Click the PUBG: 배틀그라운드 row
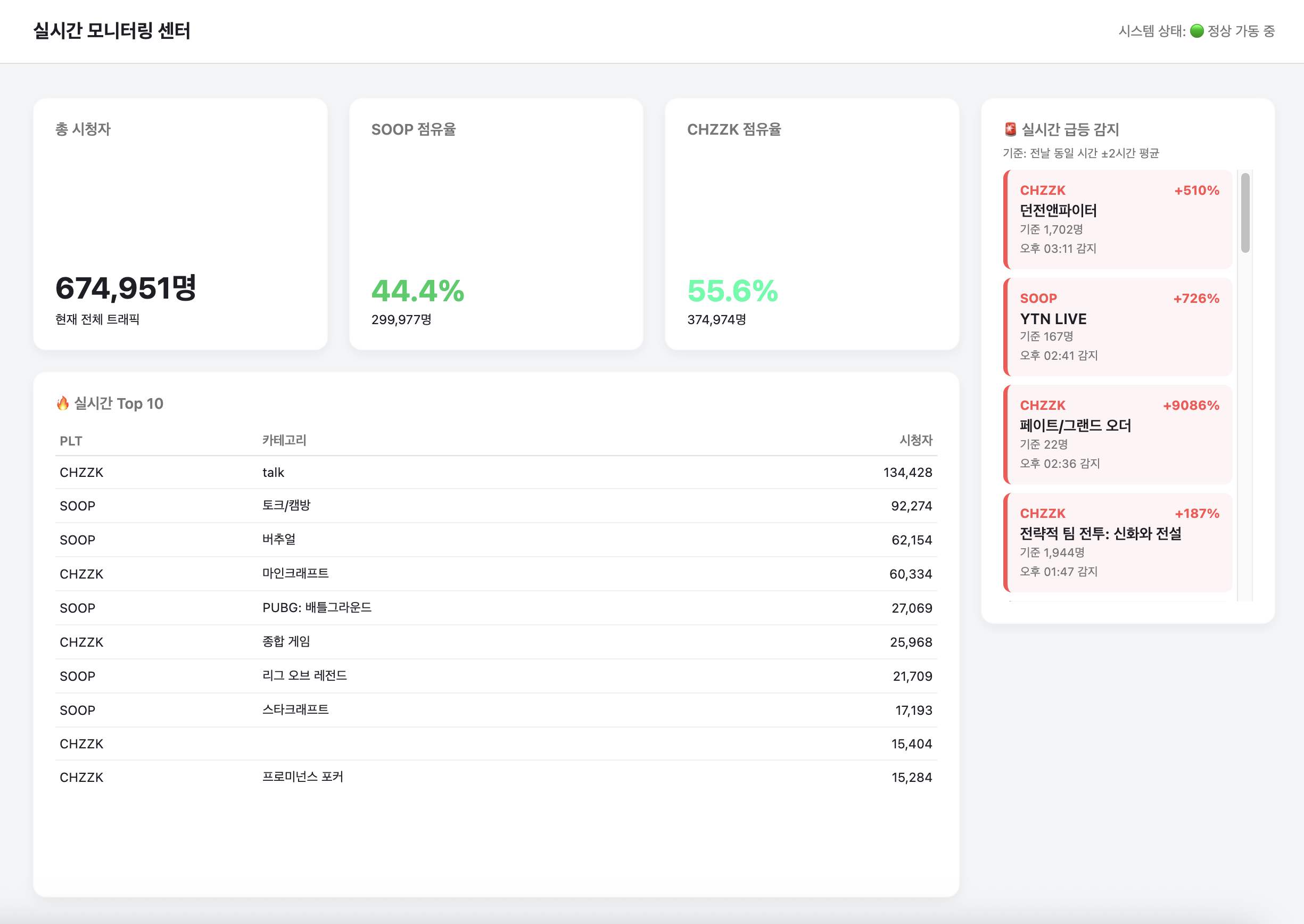The height and width of the screenshot is (924, 1304). coord(496,608)
